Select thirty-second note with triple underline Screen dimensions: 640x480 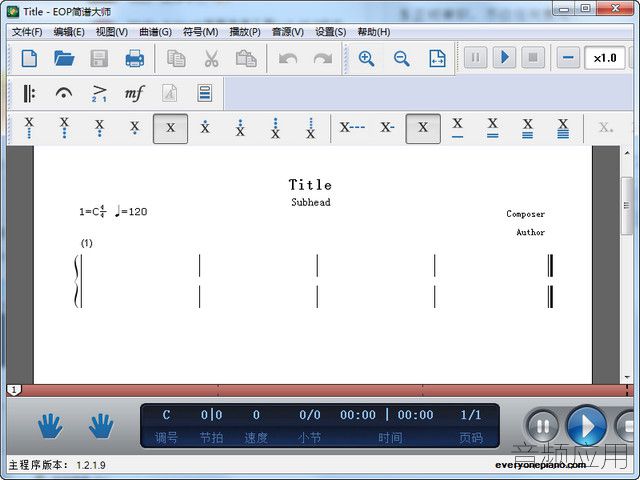point(528,128)
